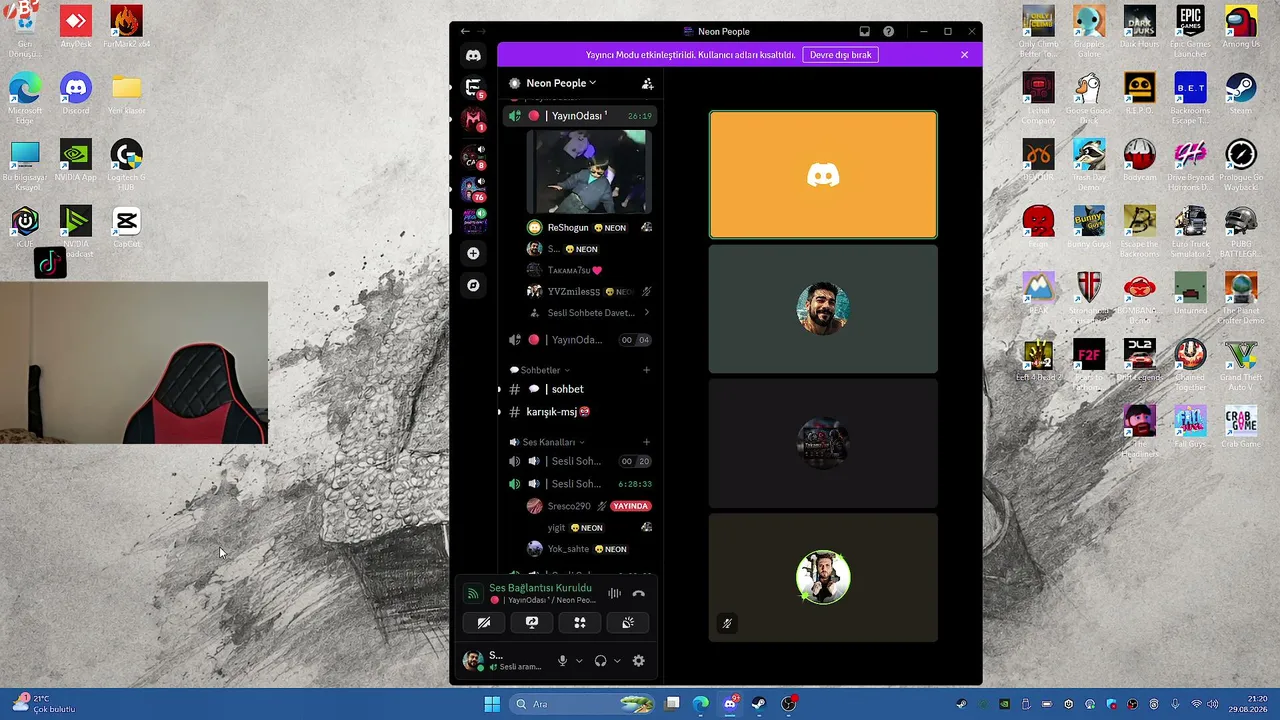Select user YVZmiles55 in voice channel
1280x720 pixels.
click(589, 292)
